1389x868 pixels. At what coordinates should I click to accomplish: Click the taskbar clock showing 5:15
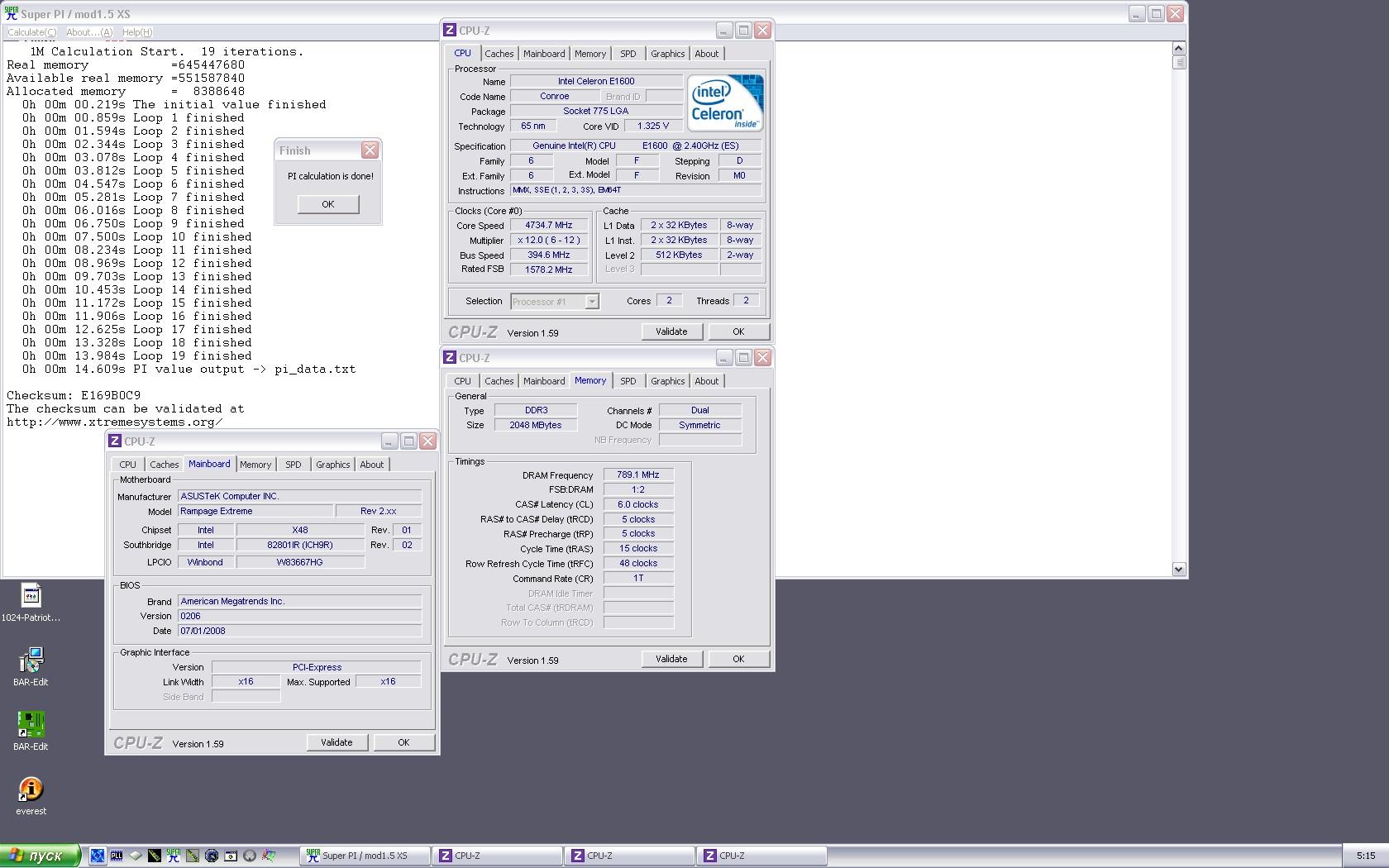coord(1366,856)
